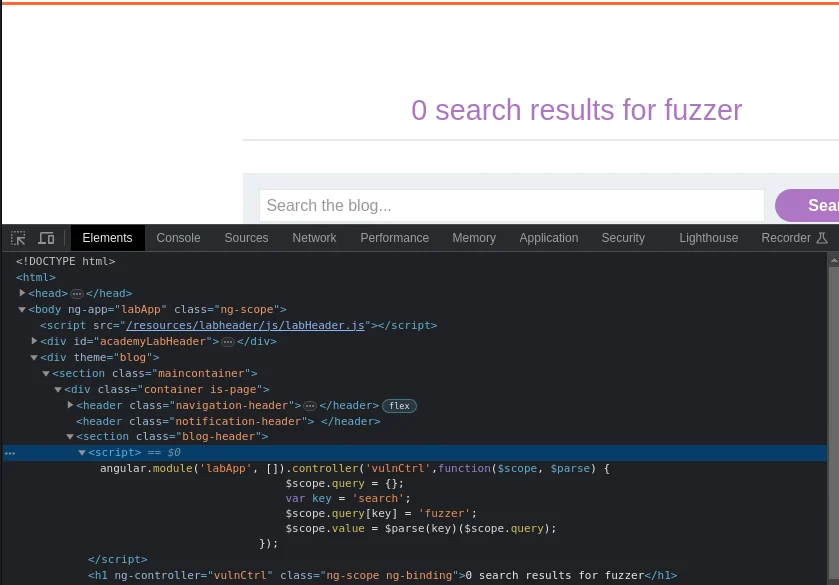This screenshot has width=839, height=585.
Task: Collapse the maincontainer section node
Action: 46,373
